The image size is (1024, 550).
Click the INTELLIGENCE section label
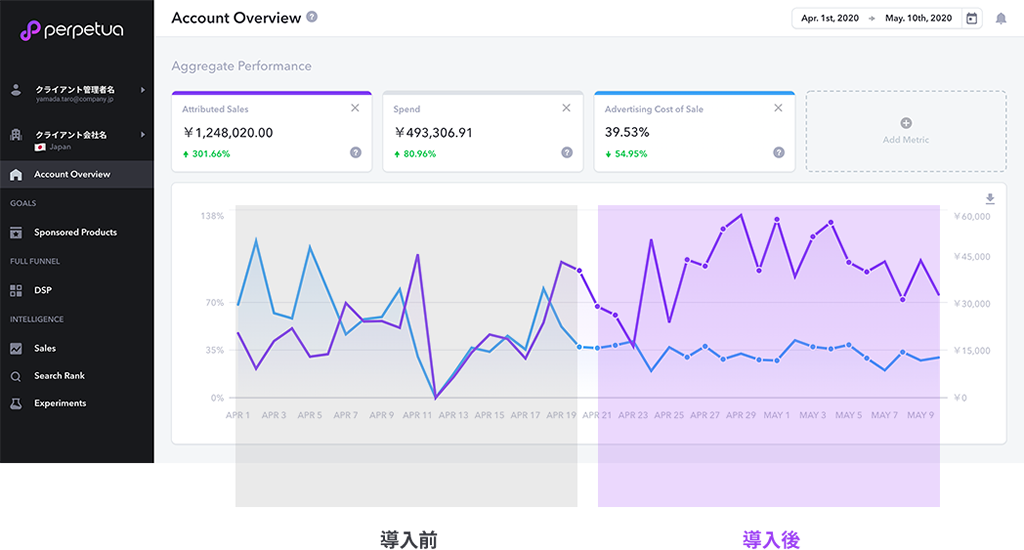pos(37,319)
